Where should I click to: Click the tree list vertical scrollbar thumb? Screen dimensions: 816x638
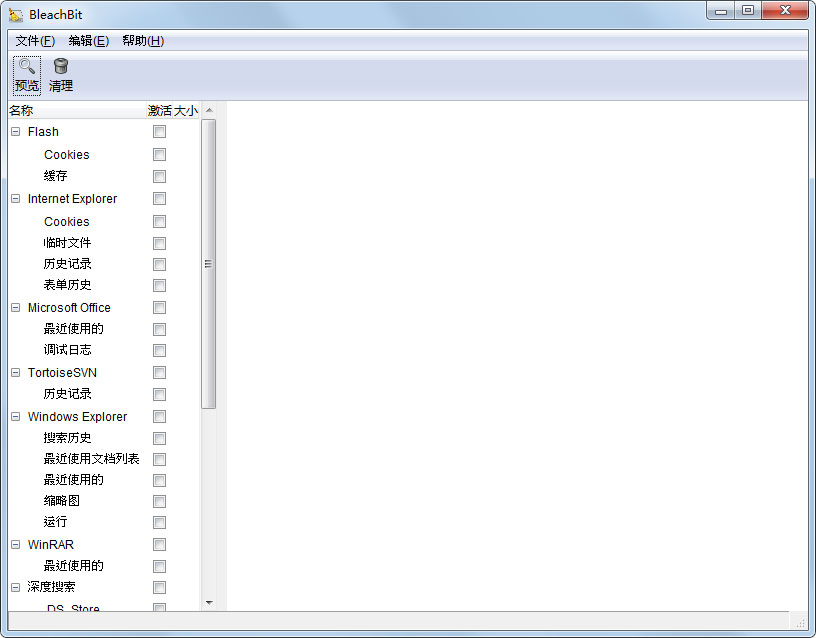click(x=209, y=264)
